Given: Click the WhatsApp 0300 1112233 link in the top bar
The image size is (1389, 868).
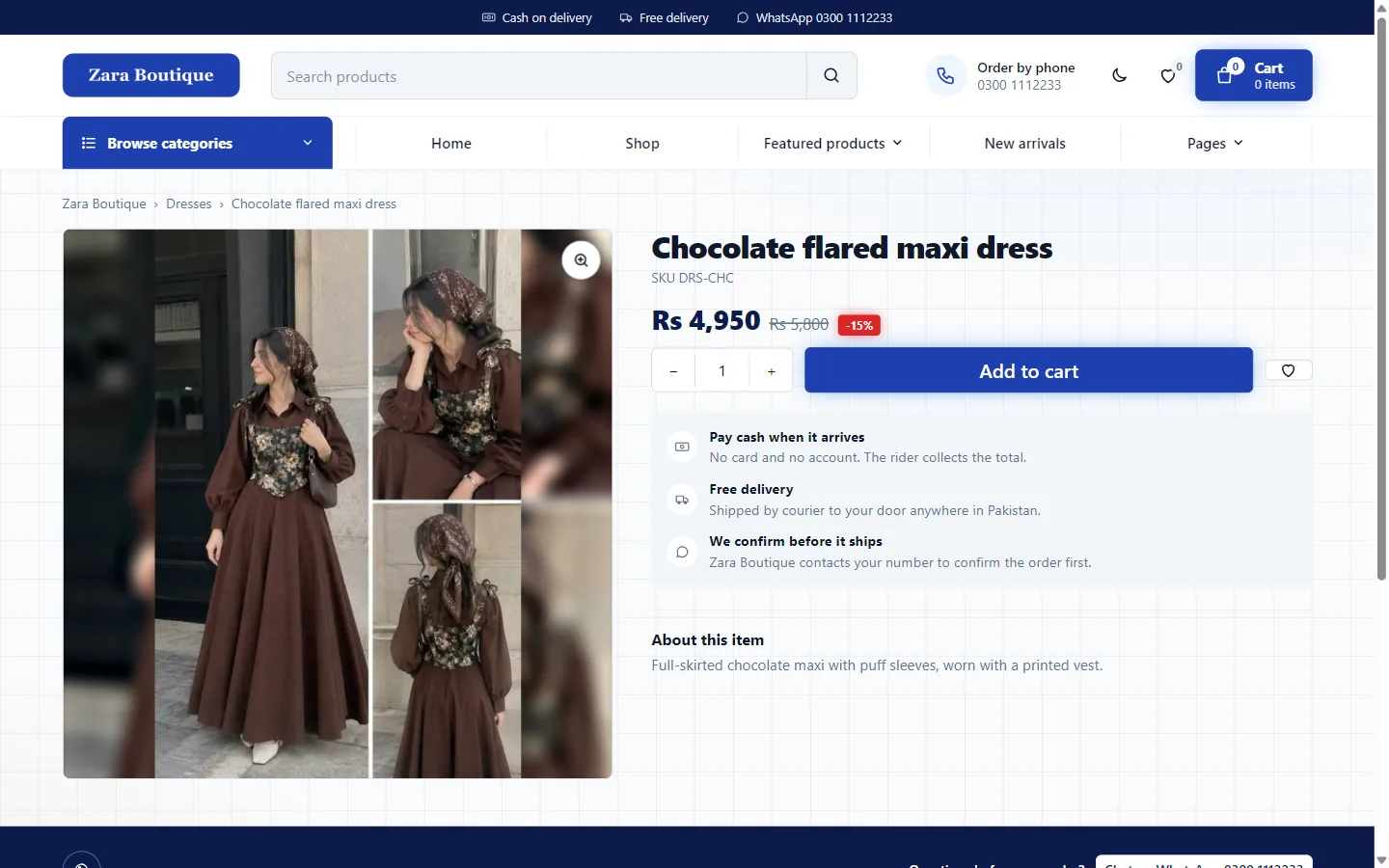Looking at the screenshot, I should [x=814, y=17].
